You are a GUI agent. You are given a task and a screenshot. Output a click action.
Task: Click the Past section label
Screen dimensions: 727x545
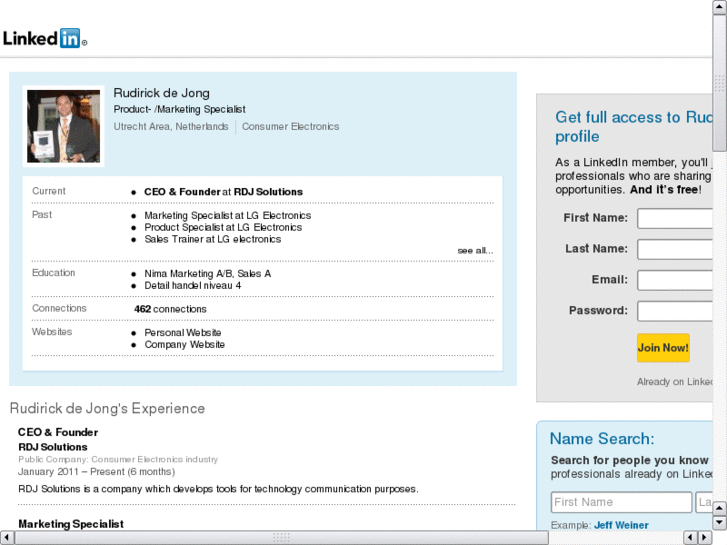tap(42, 215)
